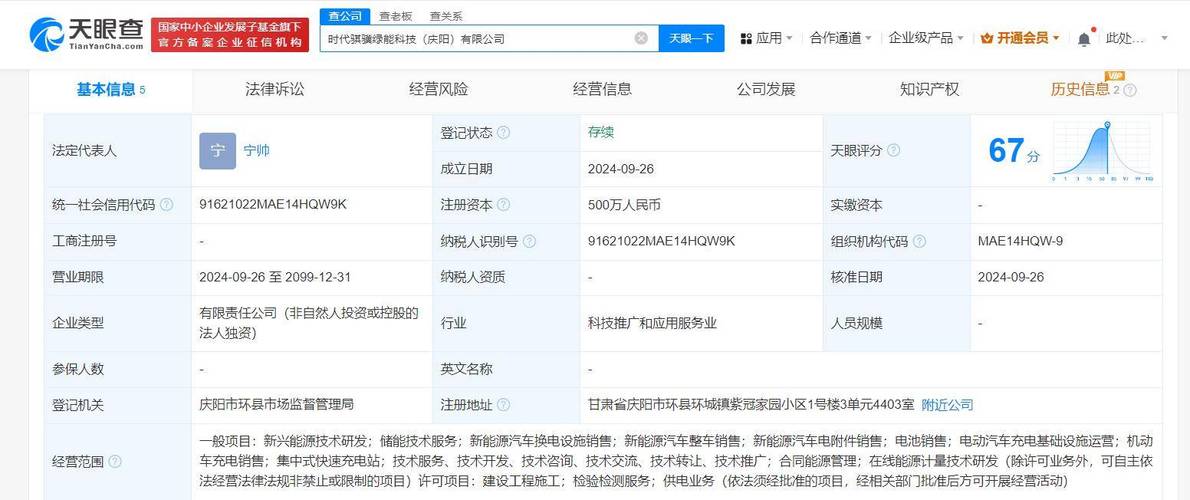Click industry value 科技推广和应用服务业
Screen dimensions: 1190x500
(652, 323)
